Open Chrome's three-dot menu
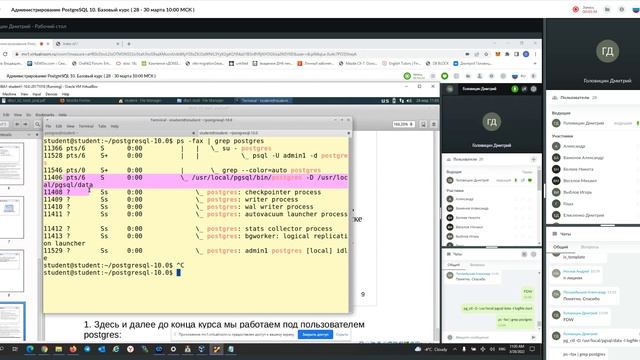This screenshot has height=360, width=640. (x=535, y=54)
